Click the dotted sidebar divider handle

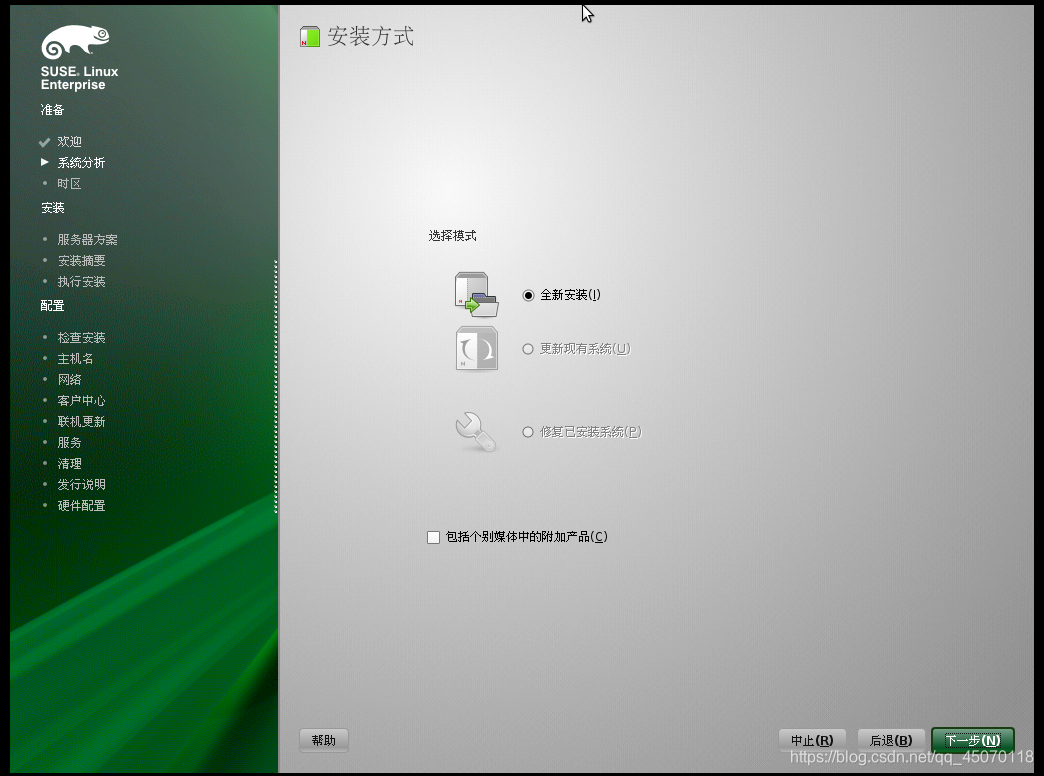point(276,386)
